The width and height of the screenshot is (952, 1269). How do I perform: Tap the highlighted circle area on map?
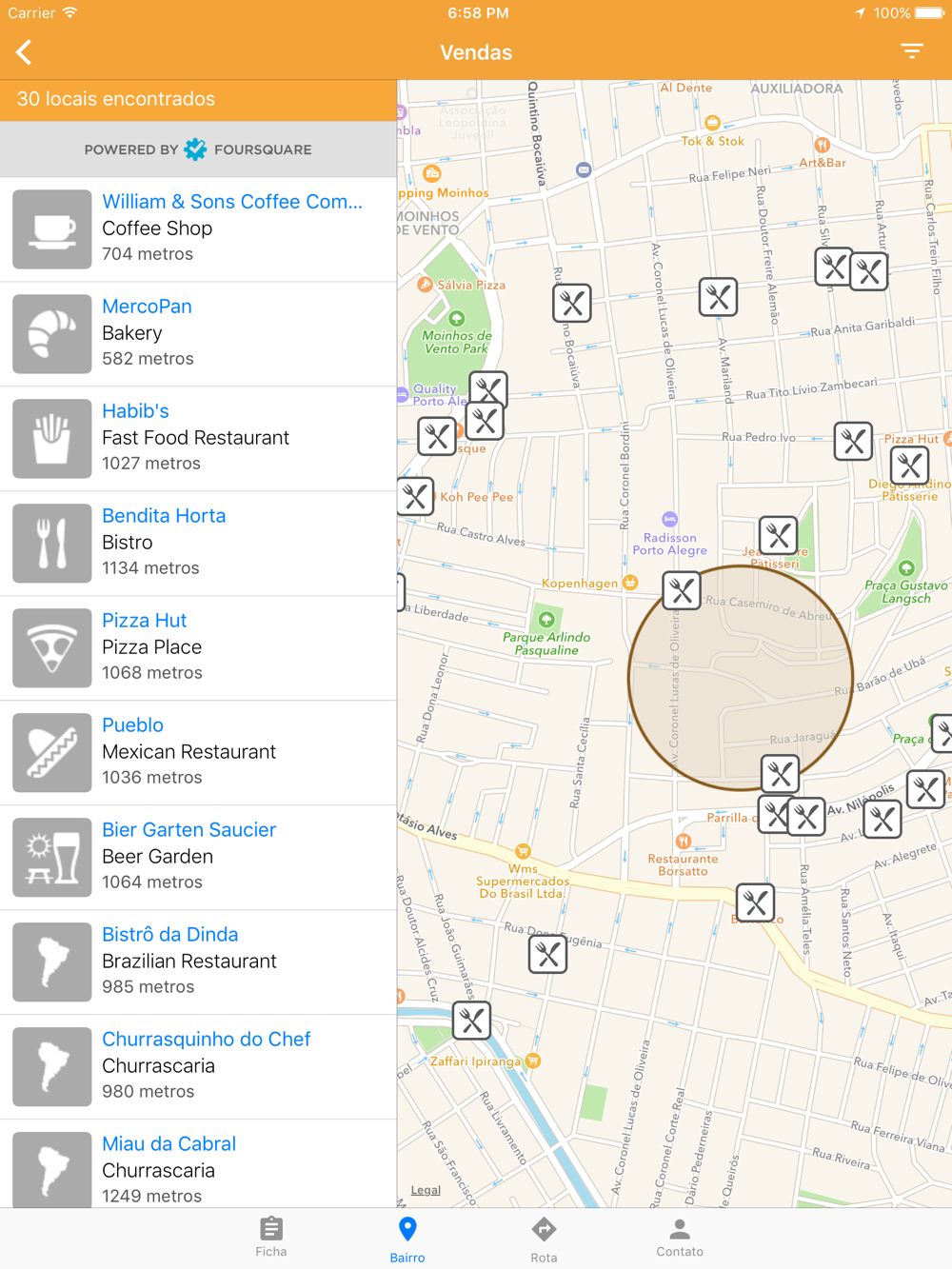[741, 679]
